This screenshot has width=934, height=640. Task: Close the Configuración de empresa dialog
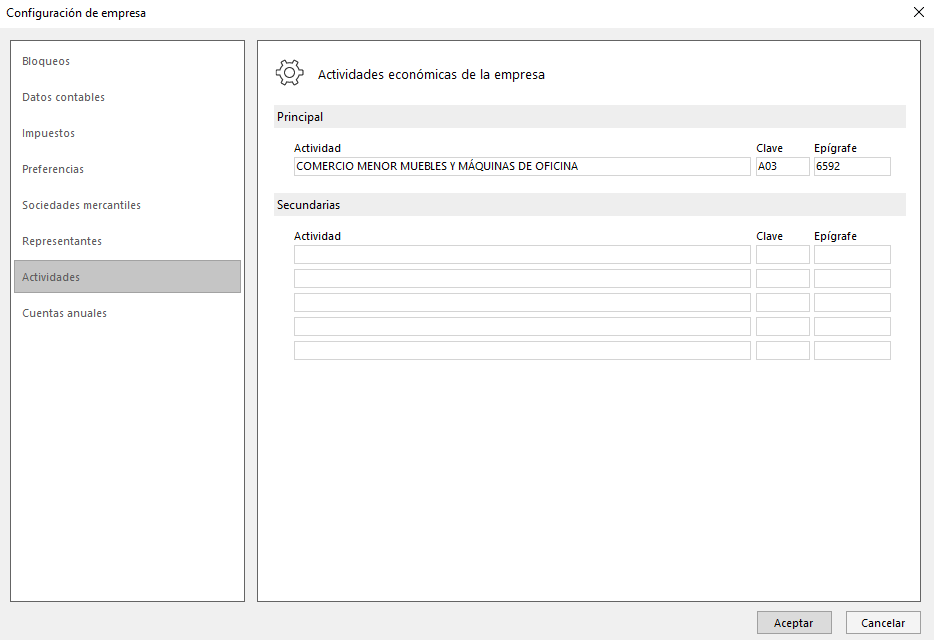tap(919, 13)
